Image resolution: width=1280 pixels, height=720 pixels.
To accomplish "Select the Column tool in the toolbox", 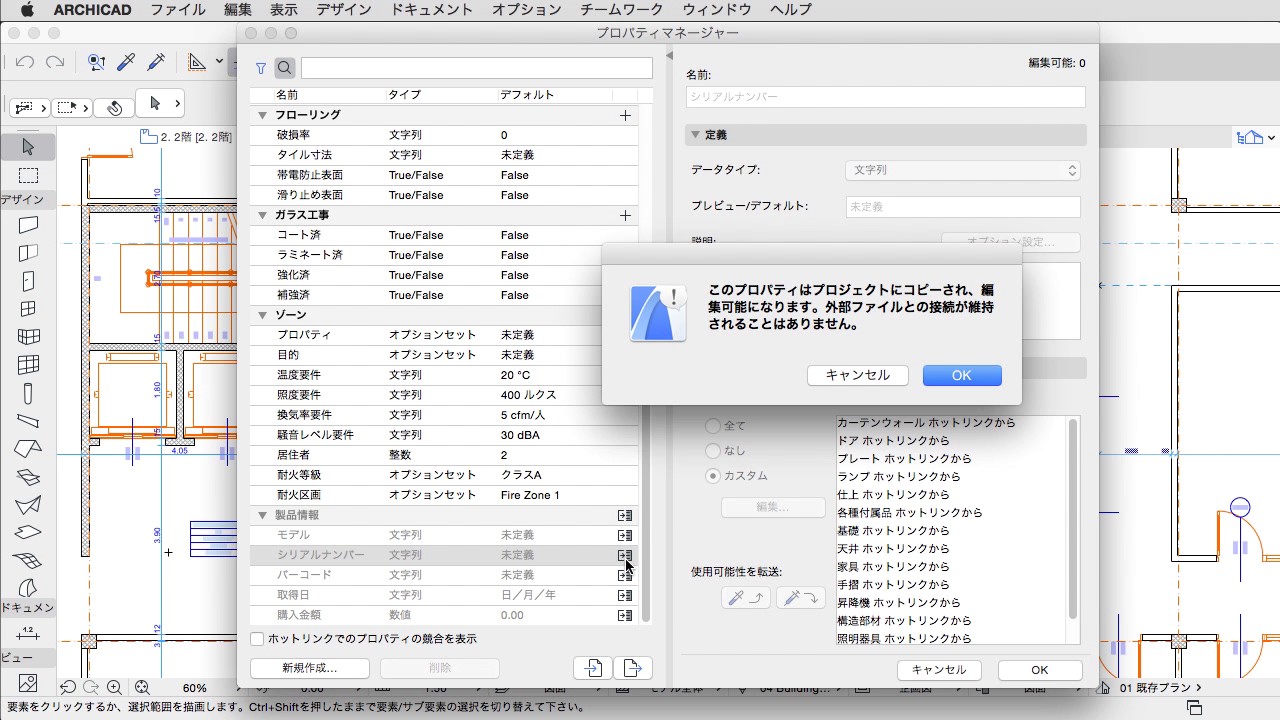I will coord(28,393).
